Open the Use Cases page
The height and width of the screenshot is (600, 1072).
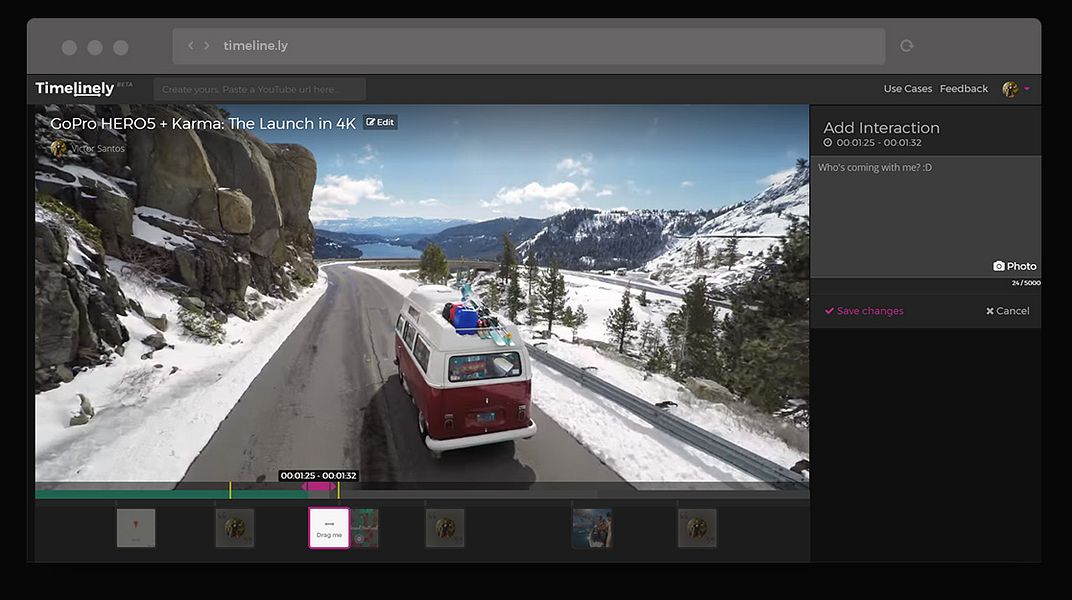pyautogui.click(x=907, y=89)
